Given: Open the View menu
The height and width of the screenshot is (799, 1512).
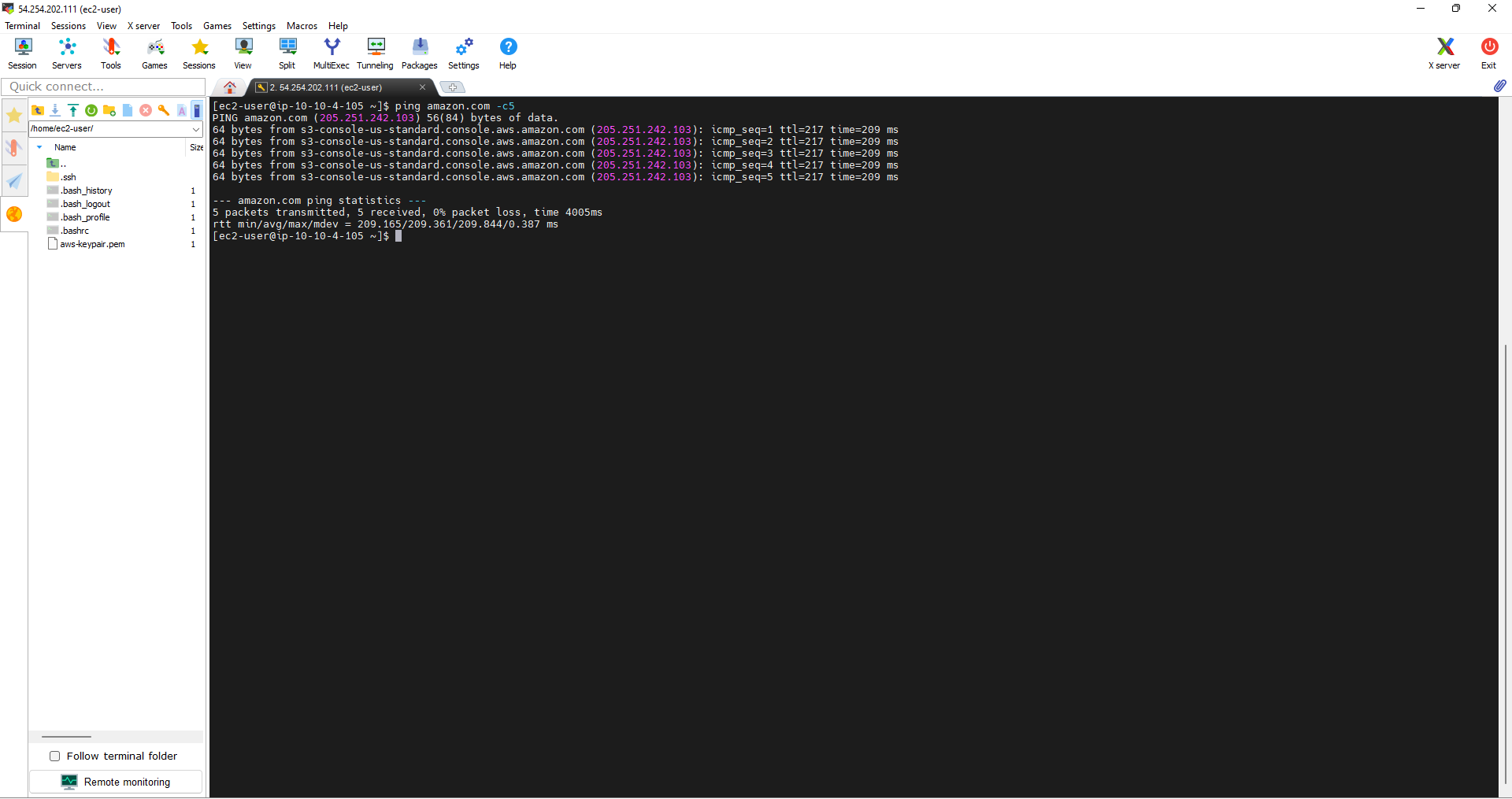Looking at the screenshot, I should click(106, 26).
